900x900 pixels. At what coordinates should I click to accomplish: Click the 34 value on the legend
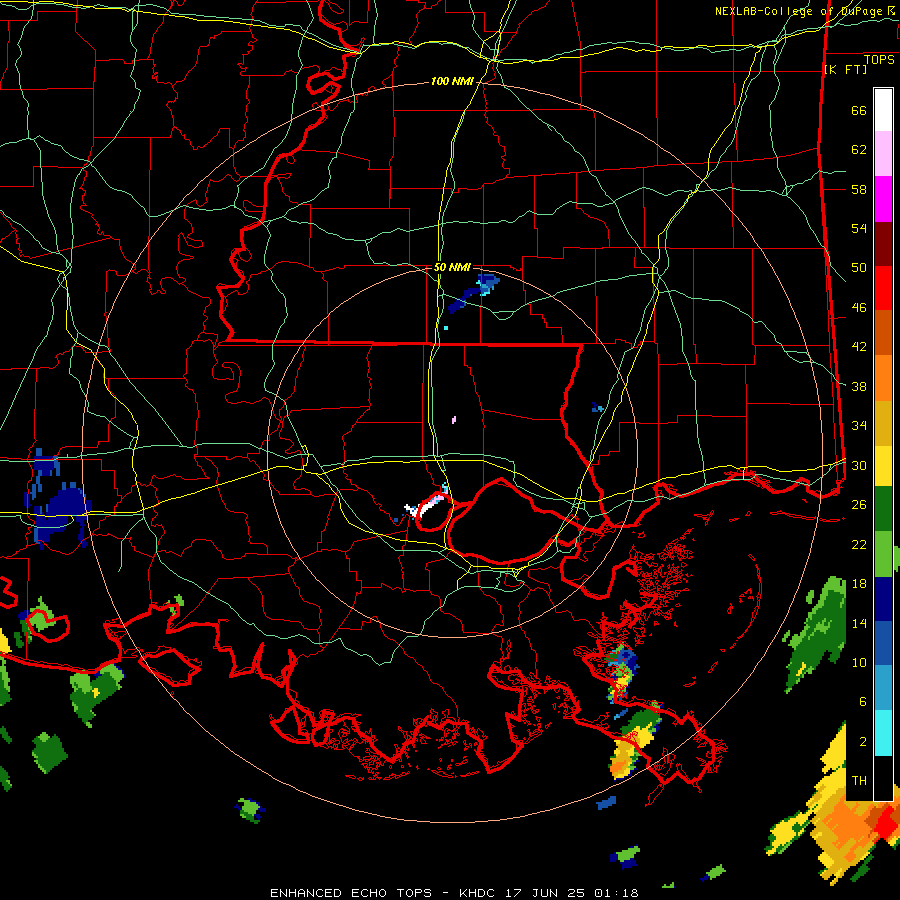(x=859, y=426)
